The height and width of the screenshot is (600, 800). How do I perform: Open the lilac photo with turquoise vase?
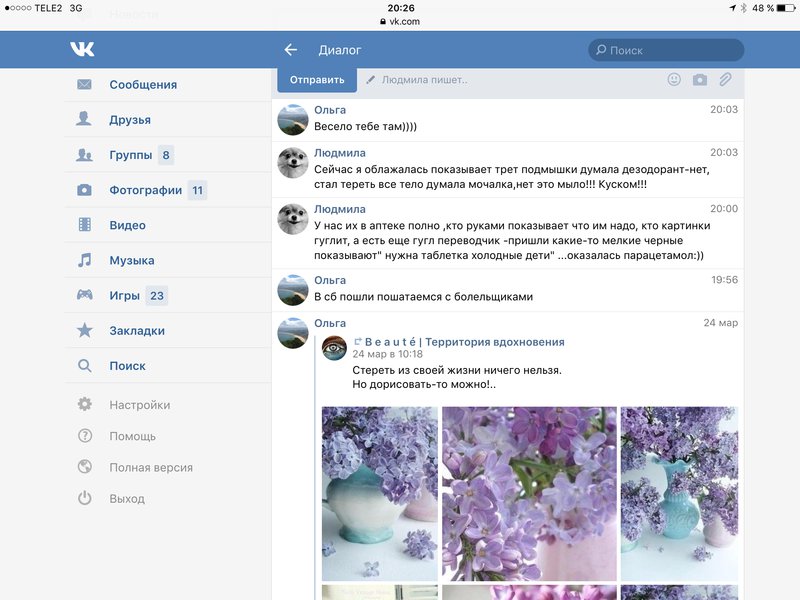click(x=679, y=493)
